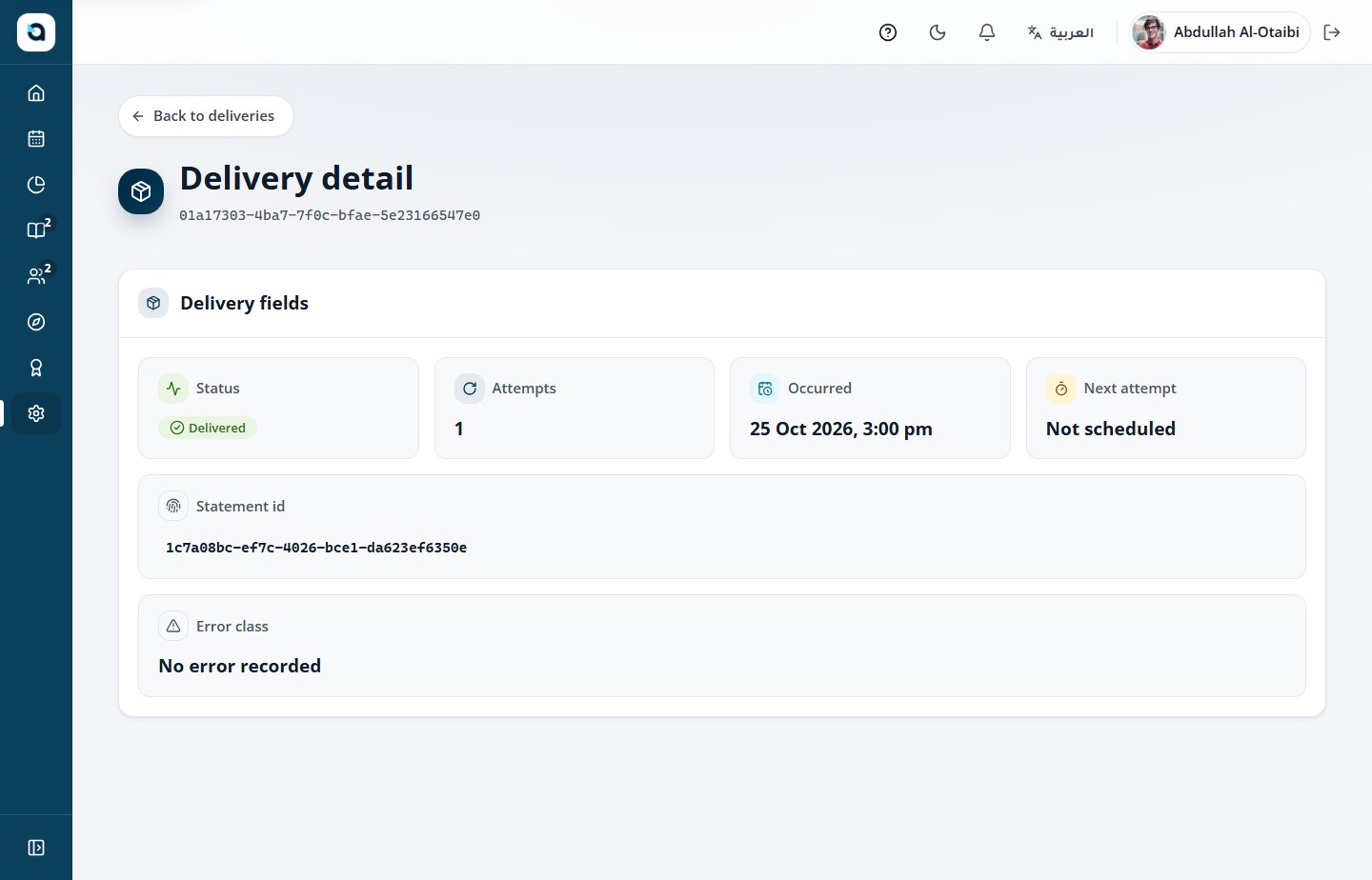Viewport: 1372px width, 880px height.
Task: Open the users icon in sidebar
Action: click(36, 276)
